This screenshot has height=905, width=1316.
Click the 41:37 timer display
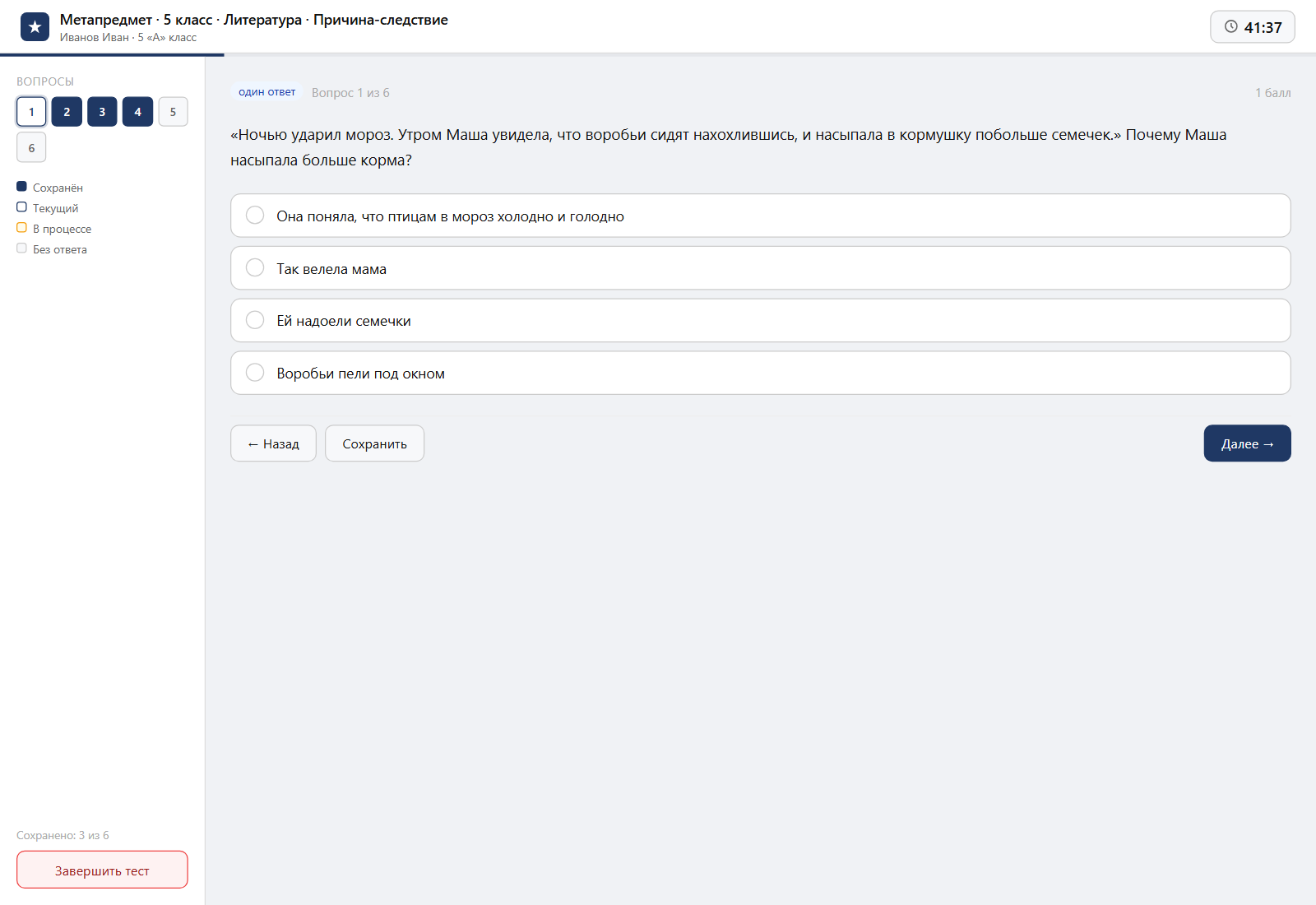(x=1253, y=27)
